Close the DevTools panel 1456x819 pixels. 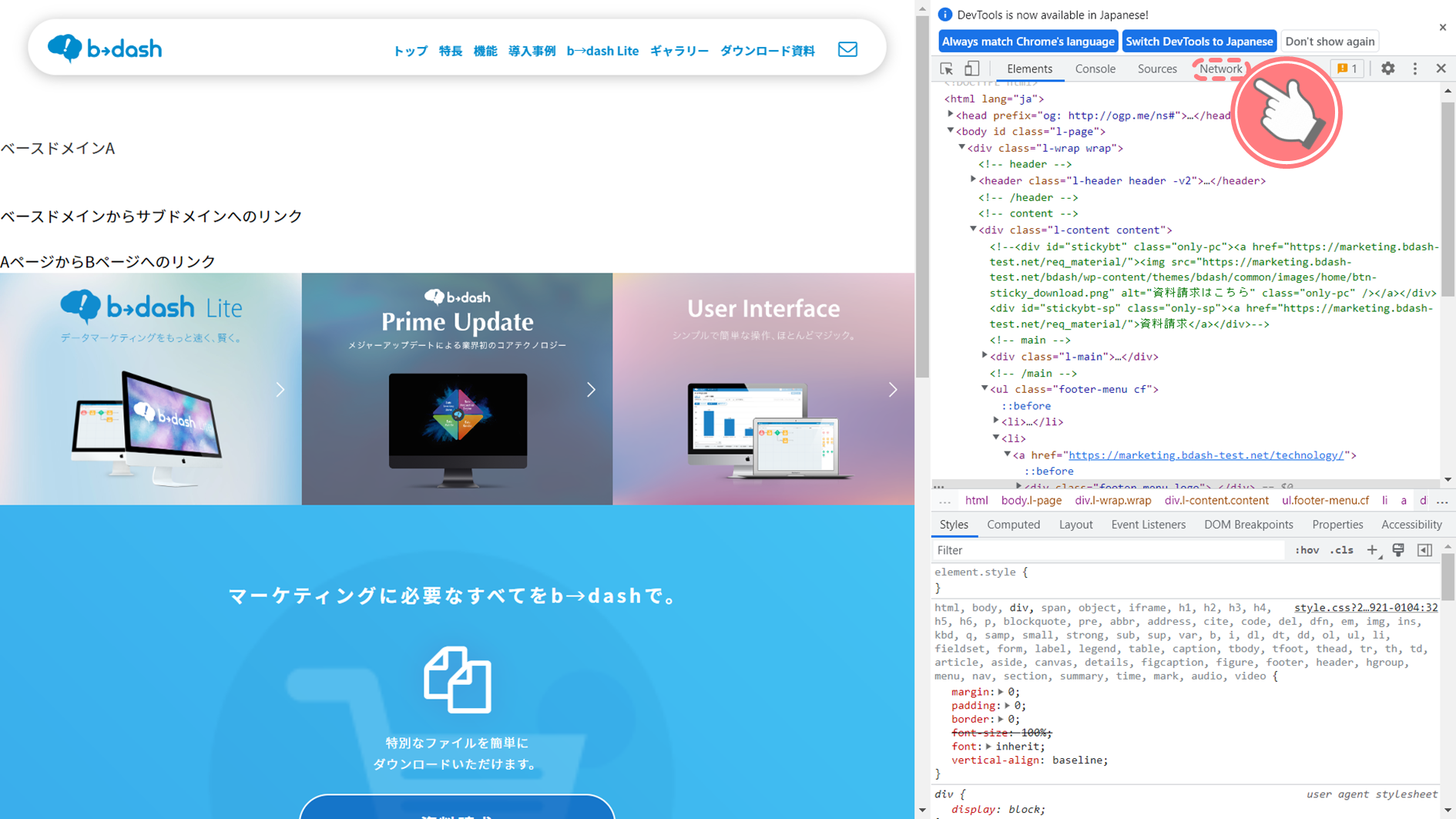(1441, 69)
